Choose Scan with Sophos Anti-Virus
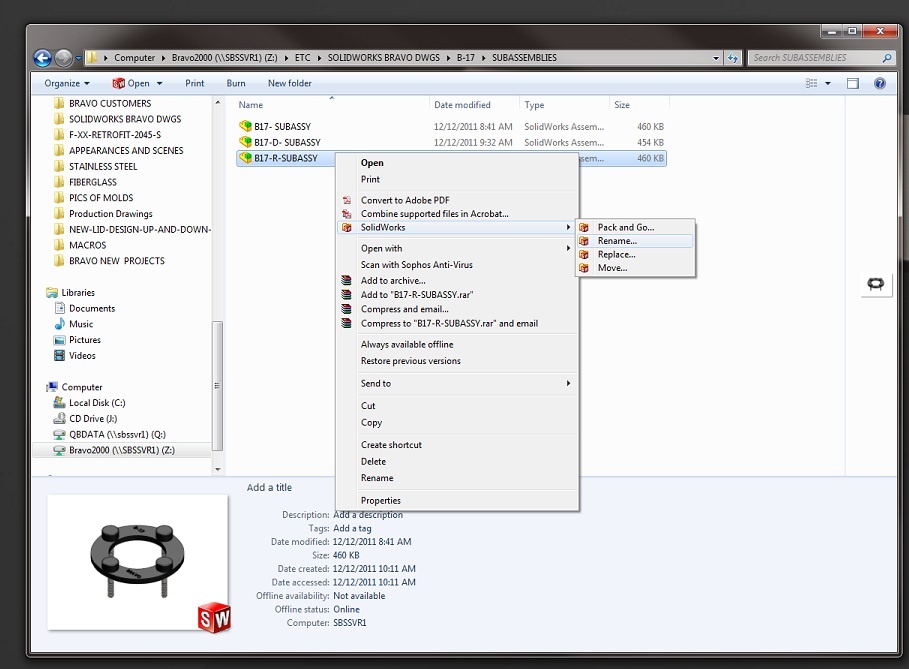This screenshot has width=909, height=669. [x=417, y=264]
